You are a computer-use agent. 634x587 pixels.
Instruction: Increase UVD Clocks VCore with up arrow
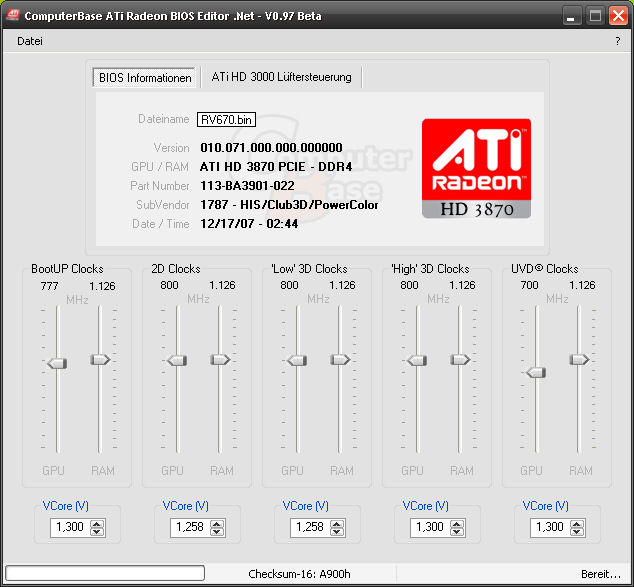click(x=577, y=524)
